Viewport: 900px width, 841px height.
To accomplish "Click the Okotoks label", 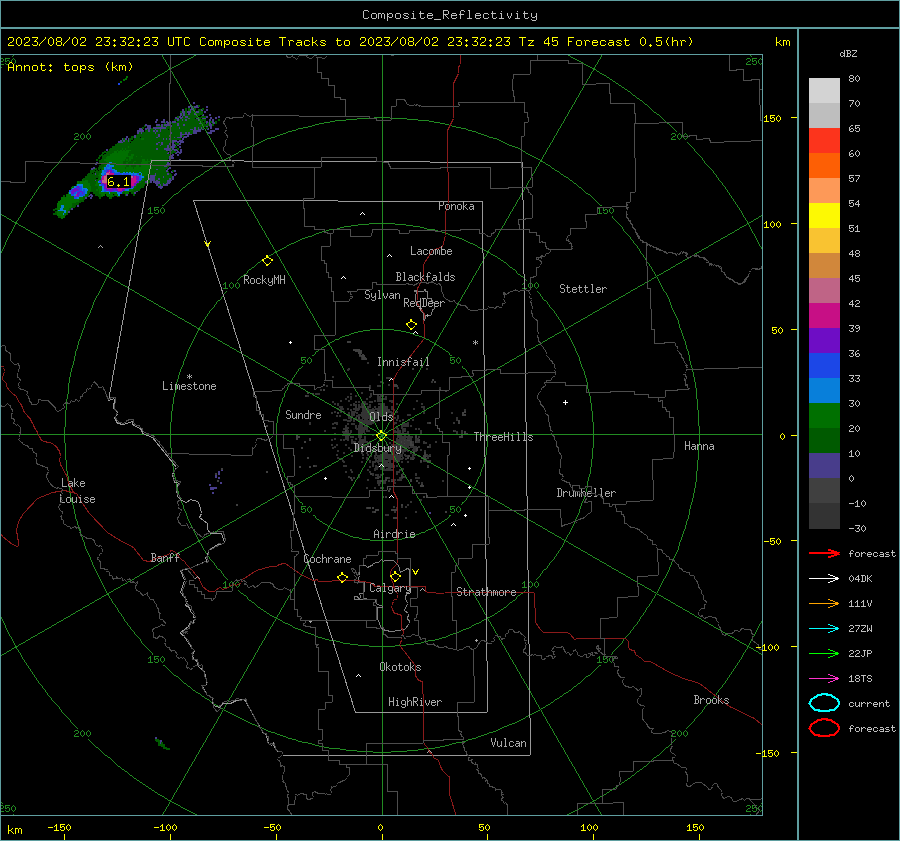I will (x=400, y=667).
